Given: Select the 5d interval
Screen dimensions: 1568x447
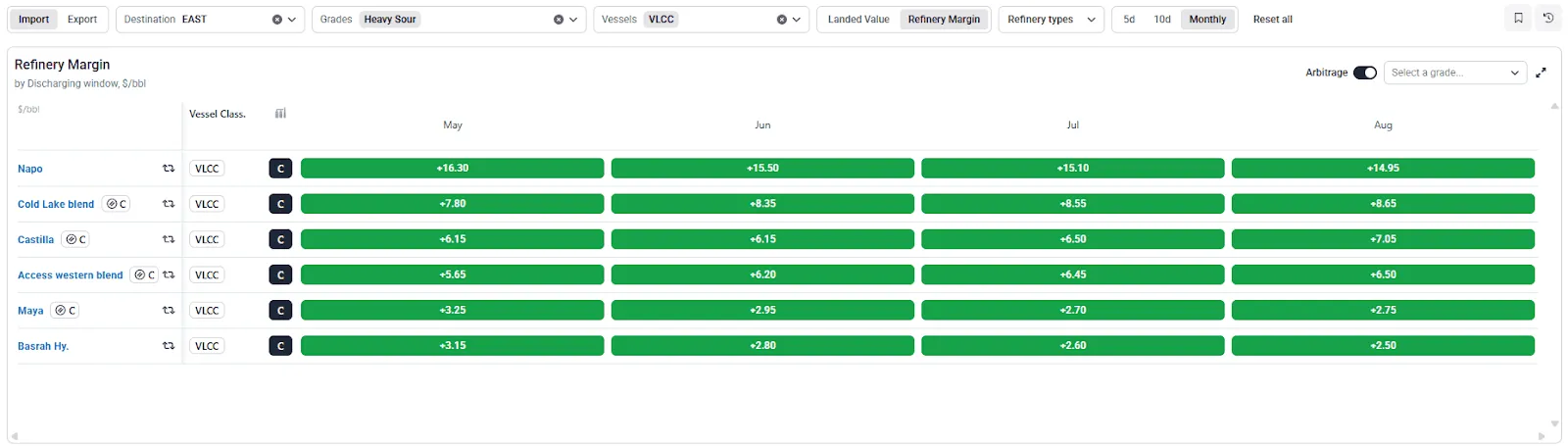Looking at the screenshot, I should click(1129, 20).
